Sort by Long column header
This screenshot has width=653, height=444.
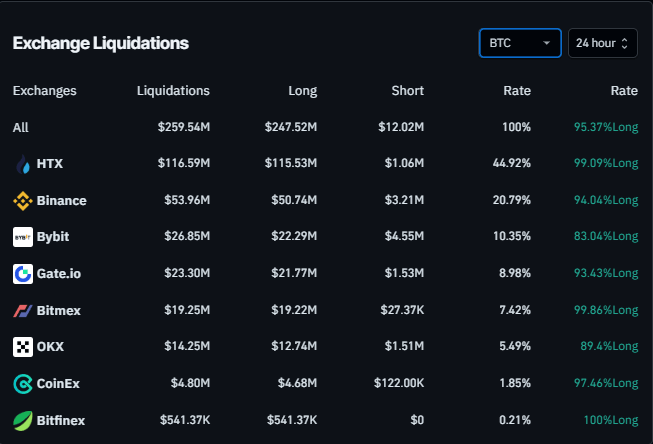302,91
